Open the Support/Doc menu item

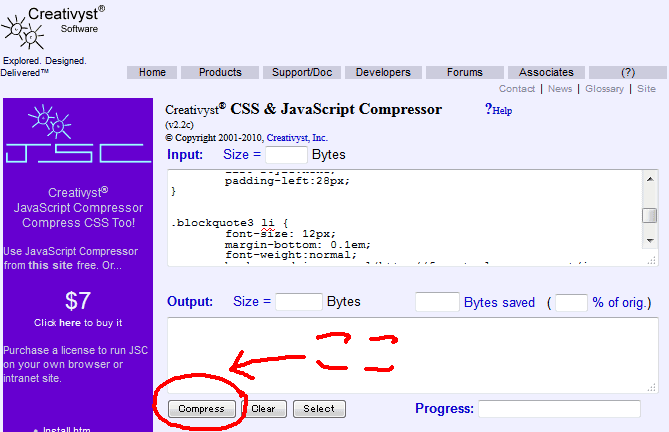pos(302,72)
